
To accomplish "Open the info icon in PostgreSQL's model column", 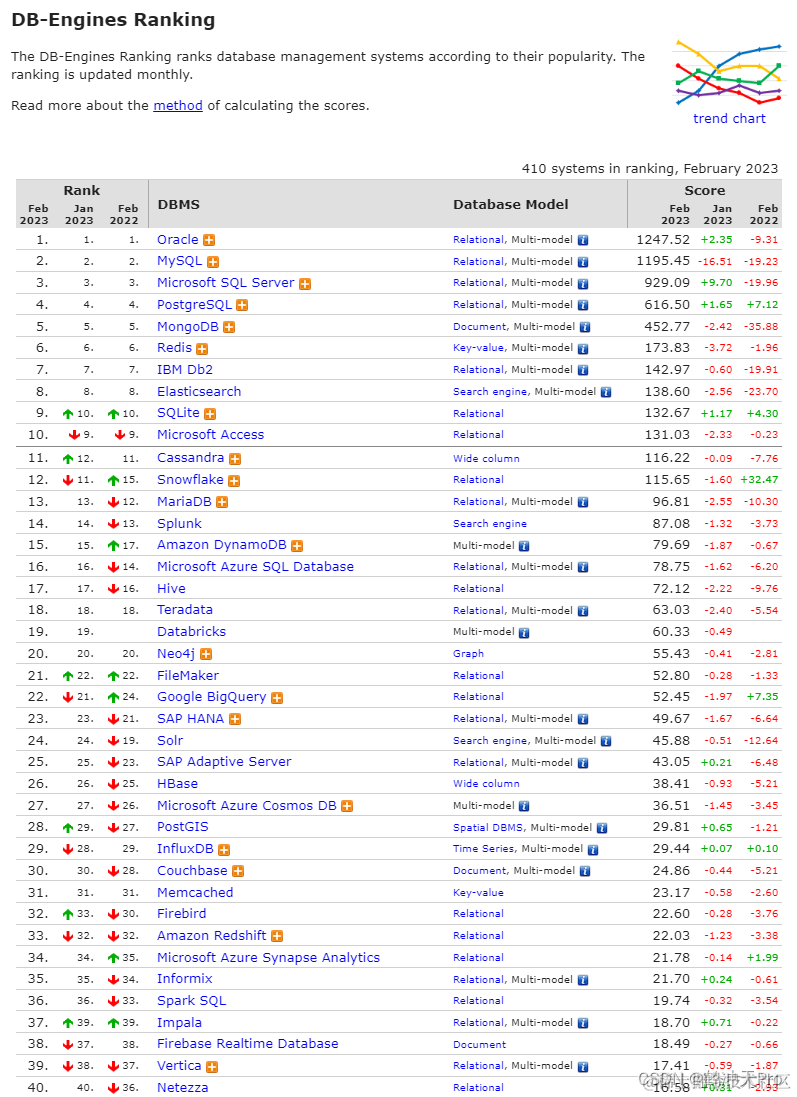I will click(583, 306).
